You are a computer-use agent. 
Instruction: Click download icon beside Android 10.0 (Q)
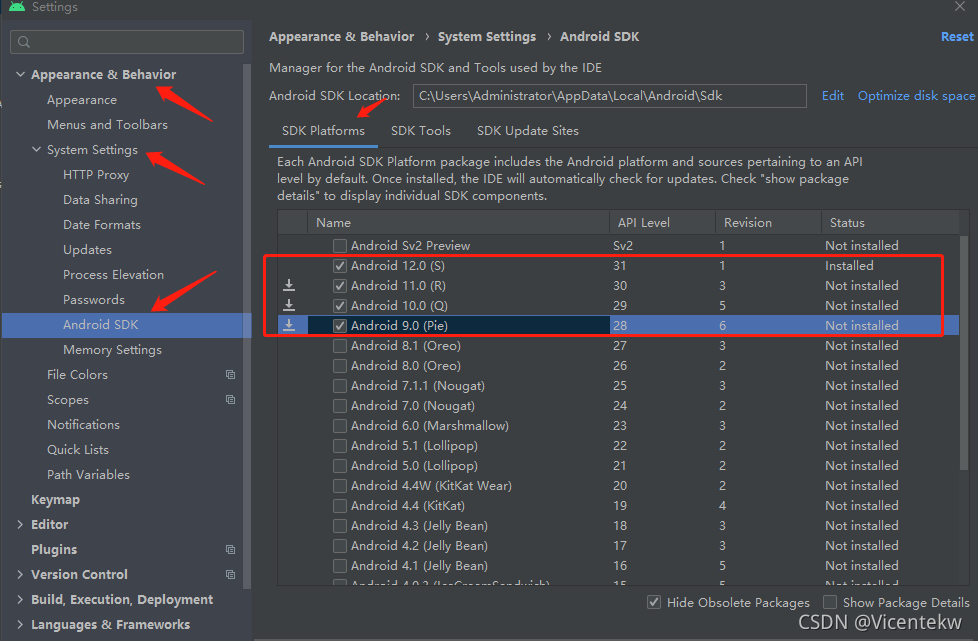click(289, 305)
